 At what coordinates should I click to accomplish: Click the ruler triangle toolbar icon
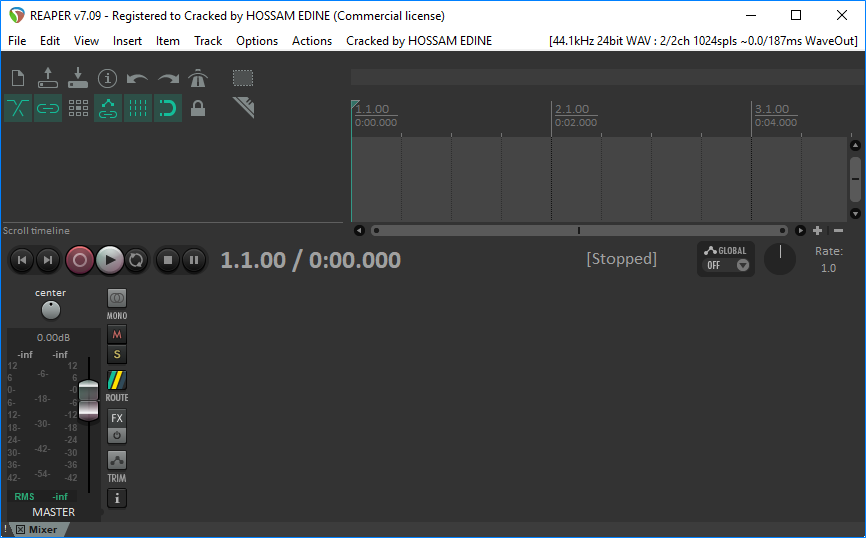(x=244, y=108)
